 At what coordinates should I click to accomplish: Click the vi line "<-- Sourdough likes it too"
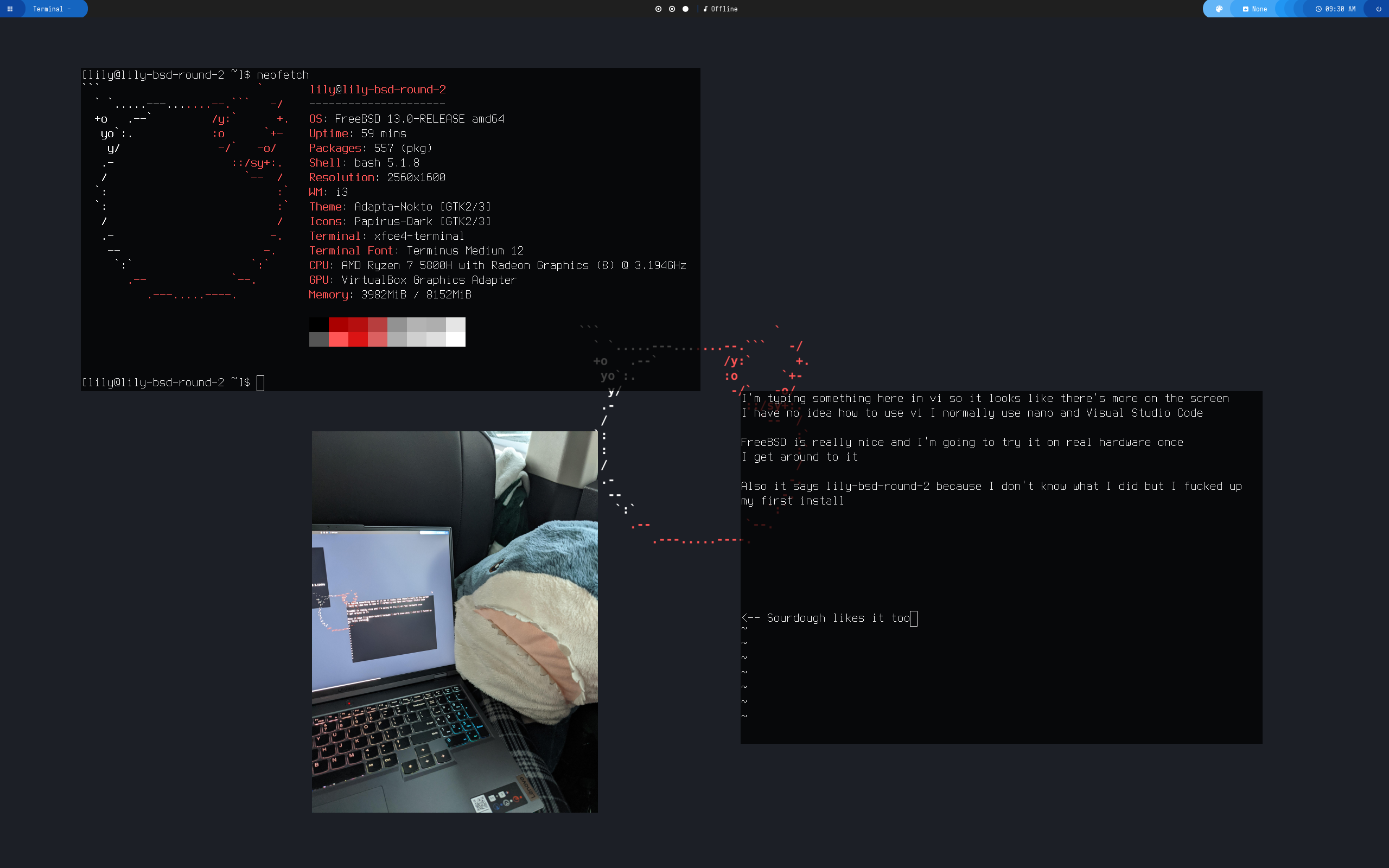[x=826, y=618]
